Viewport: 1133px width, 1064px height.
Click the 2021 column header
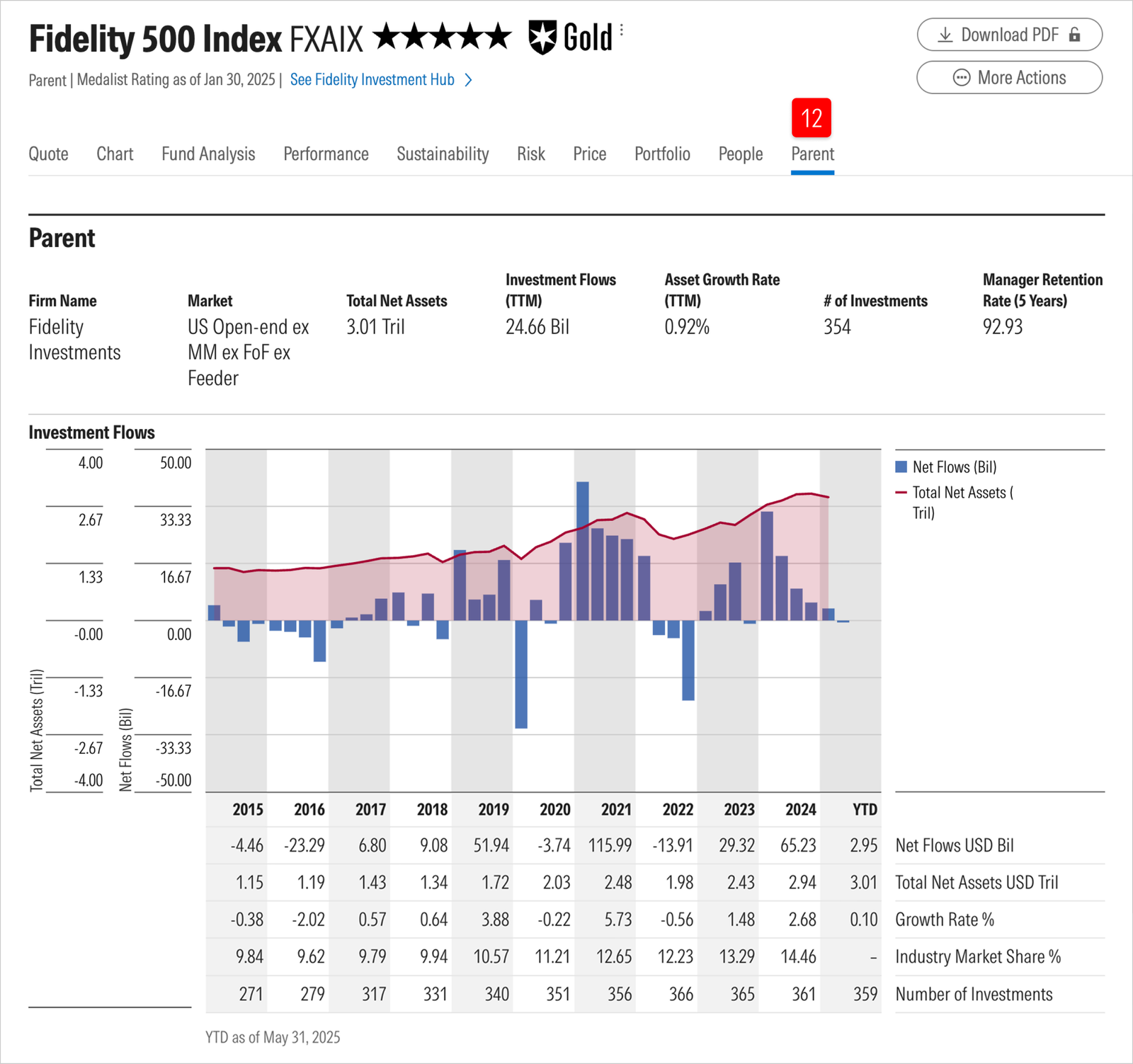[616, 809]
